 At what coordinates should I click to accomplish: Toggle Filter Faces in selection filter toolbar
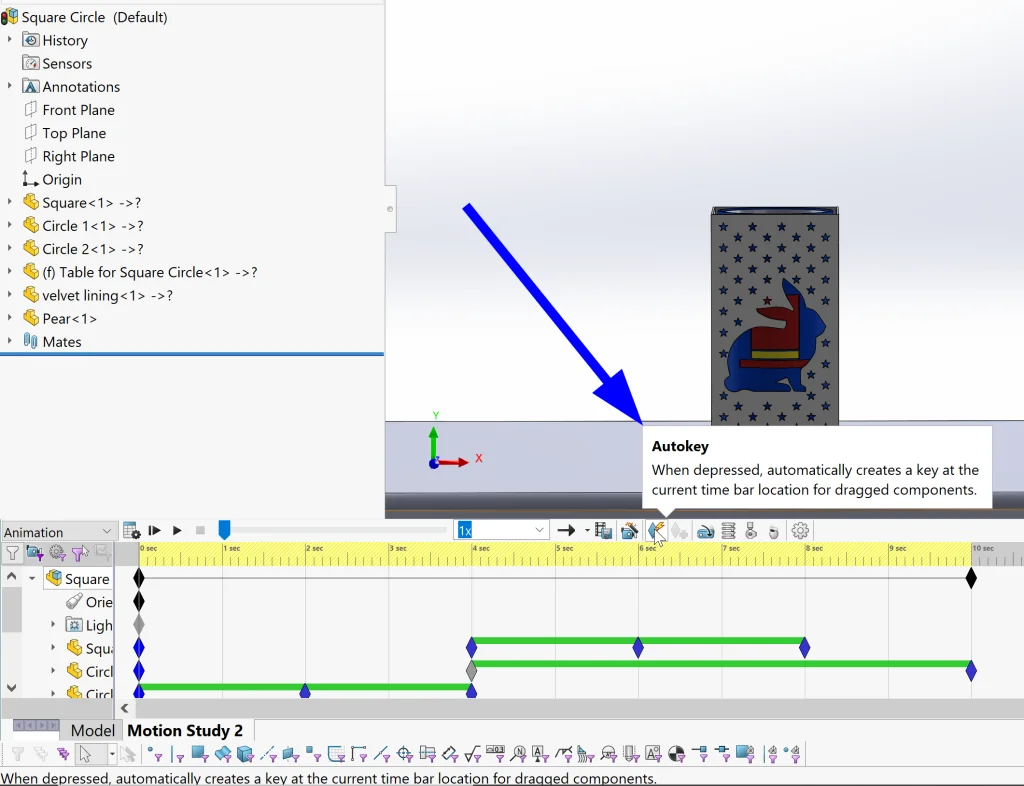200,754
